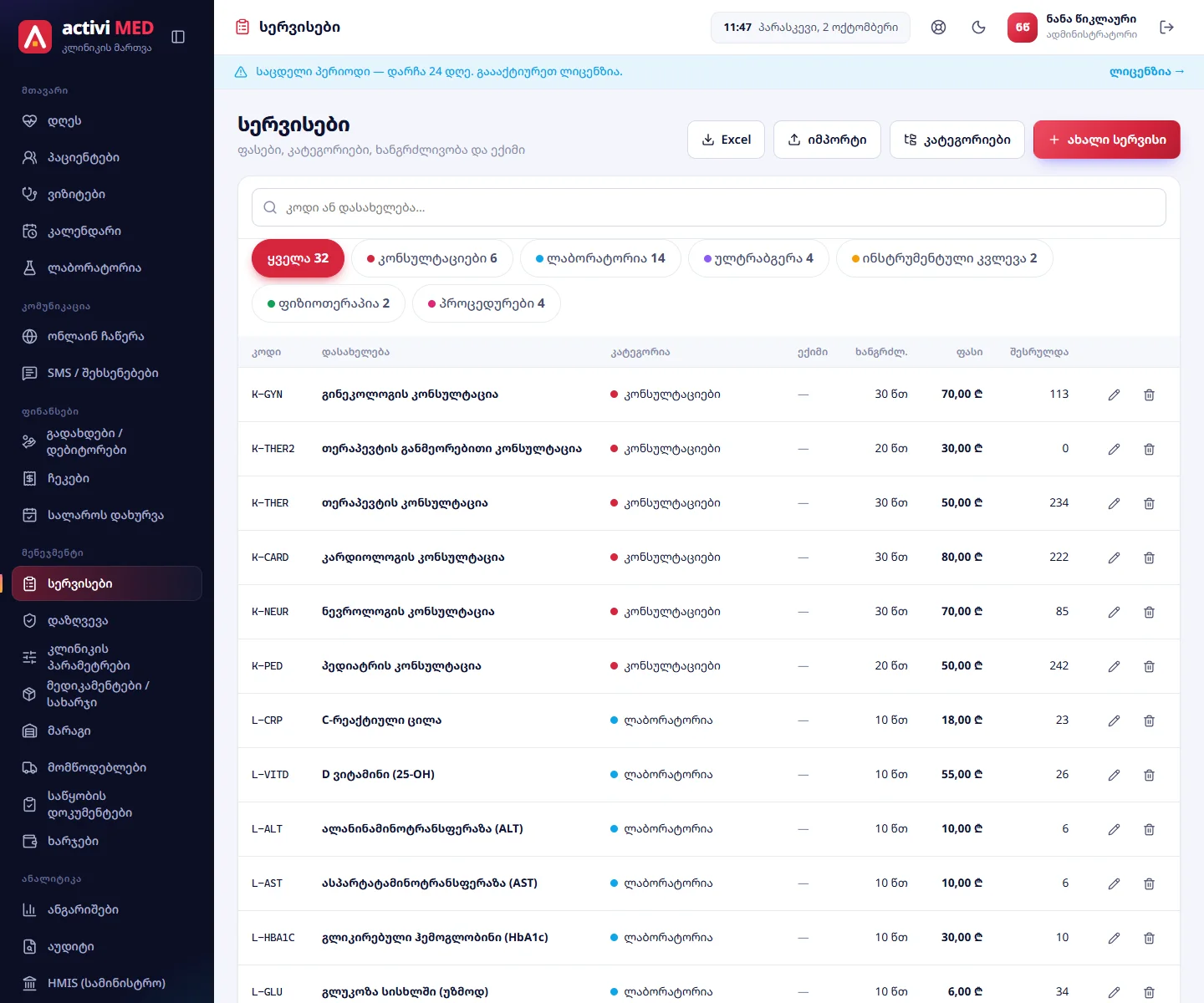Image resolution: width=1204 pixels, height=1003 pixels.
Task: Open ანგარიშები in the sidebar
Action: coord(107,909)
